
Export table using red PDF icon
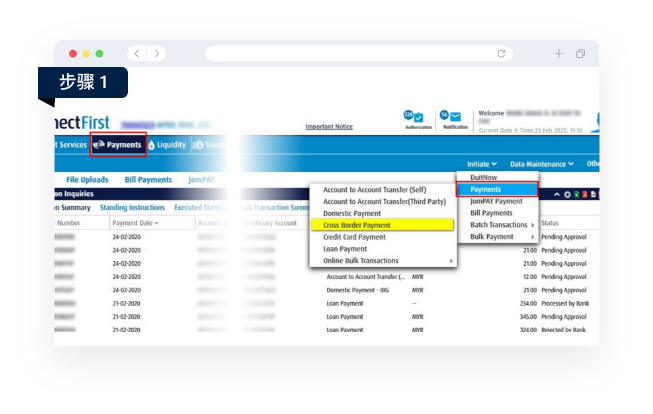point(585,195)
